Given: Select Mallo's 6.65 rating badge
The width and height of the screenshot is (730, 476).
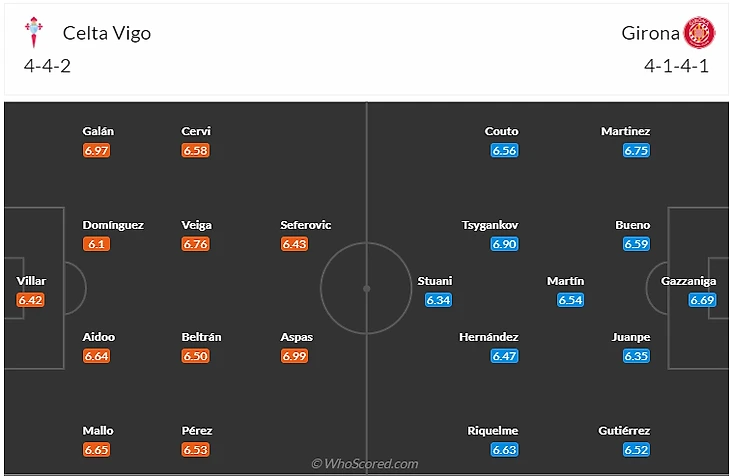Looking at the screenshot, I should click(x=97, y=450).
